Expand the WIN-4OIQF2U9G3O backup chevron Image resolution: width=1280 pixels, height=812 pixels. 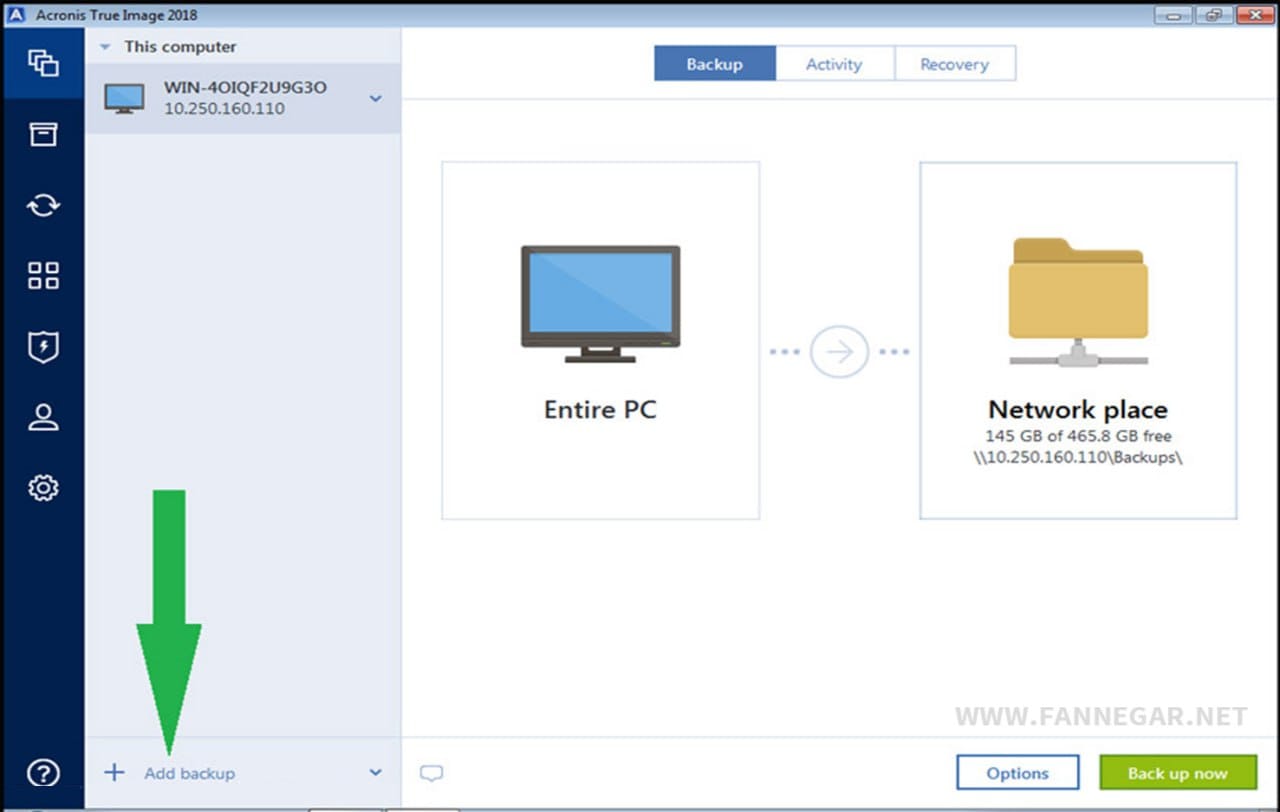coord(375,98)
